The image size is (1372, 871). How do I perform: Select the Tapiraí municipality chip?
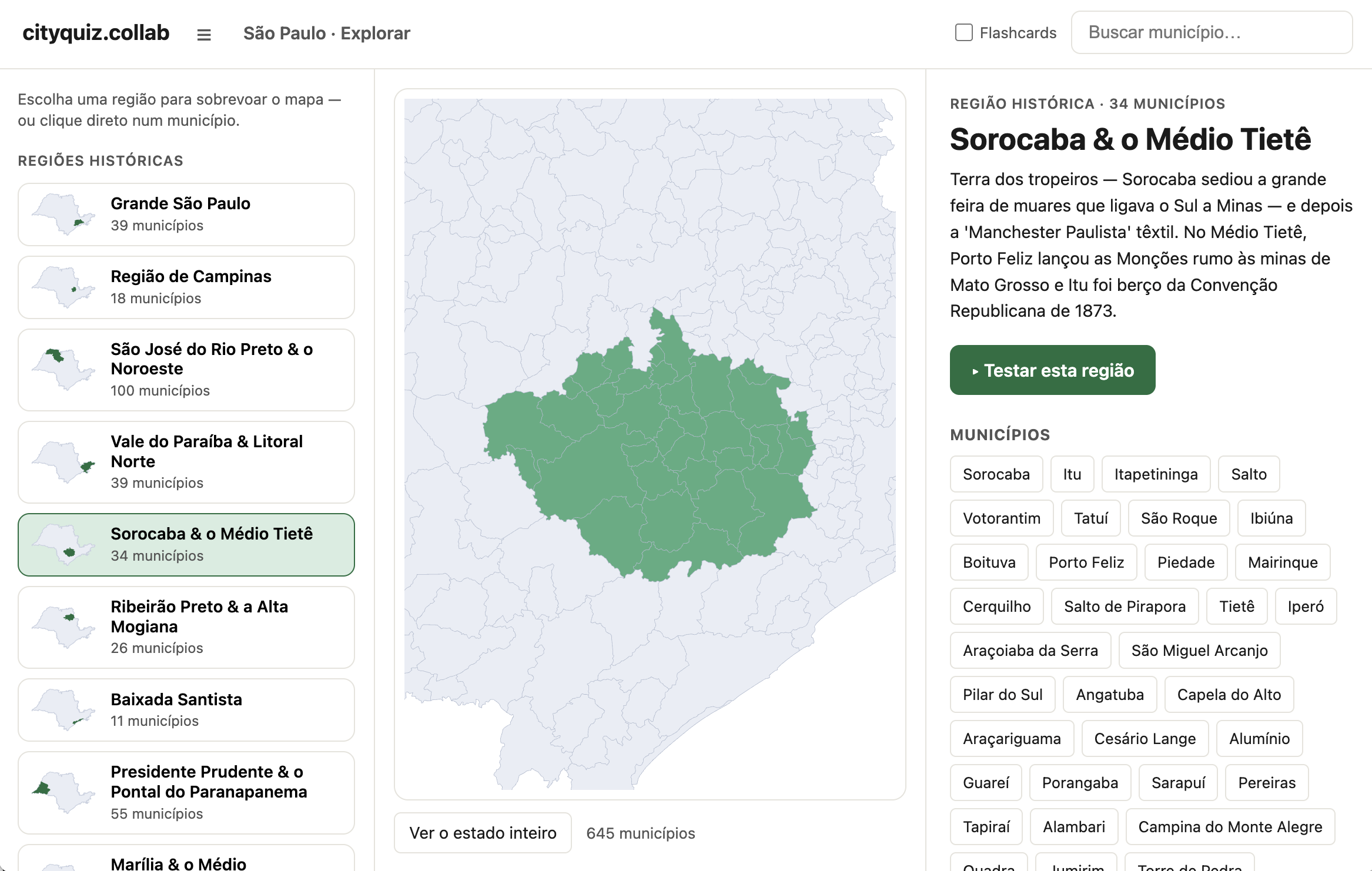tap(986, 827)
